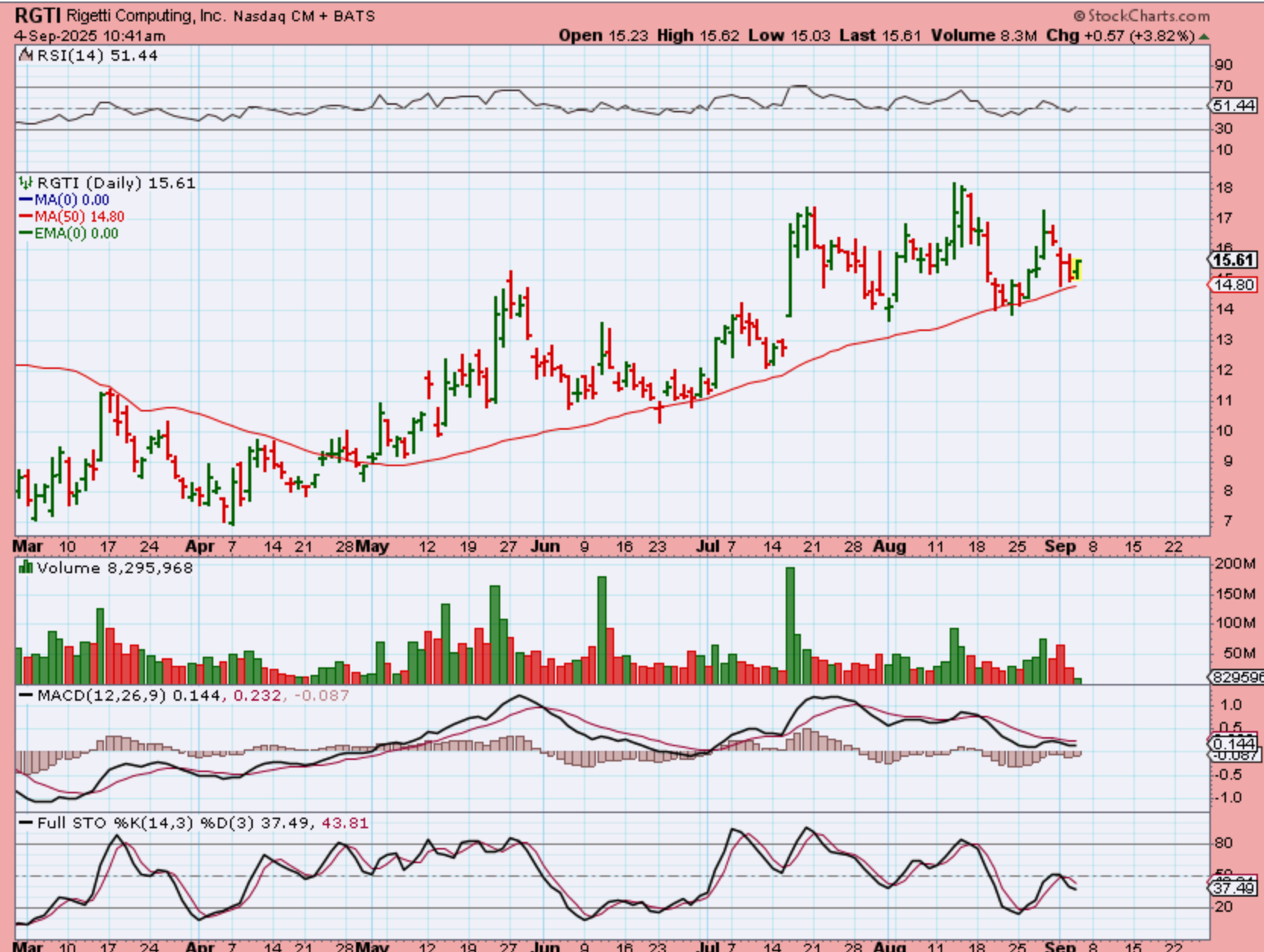
Task: Click the green EMA(0) line swatch
Action: (26, 234)
